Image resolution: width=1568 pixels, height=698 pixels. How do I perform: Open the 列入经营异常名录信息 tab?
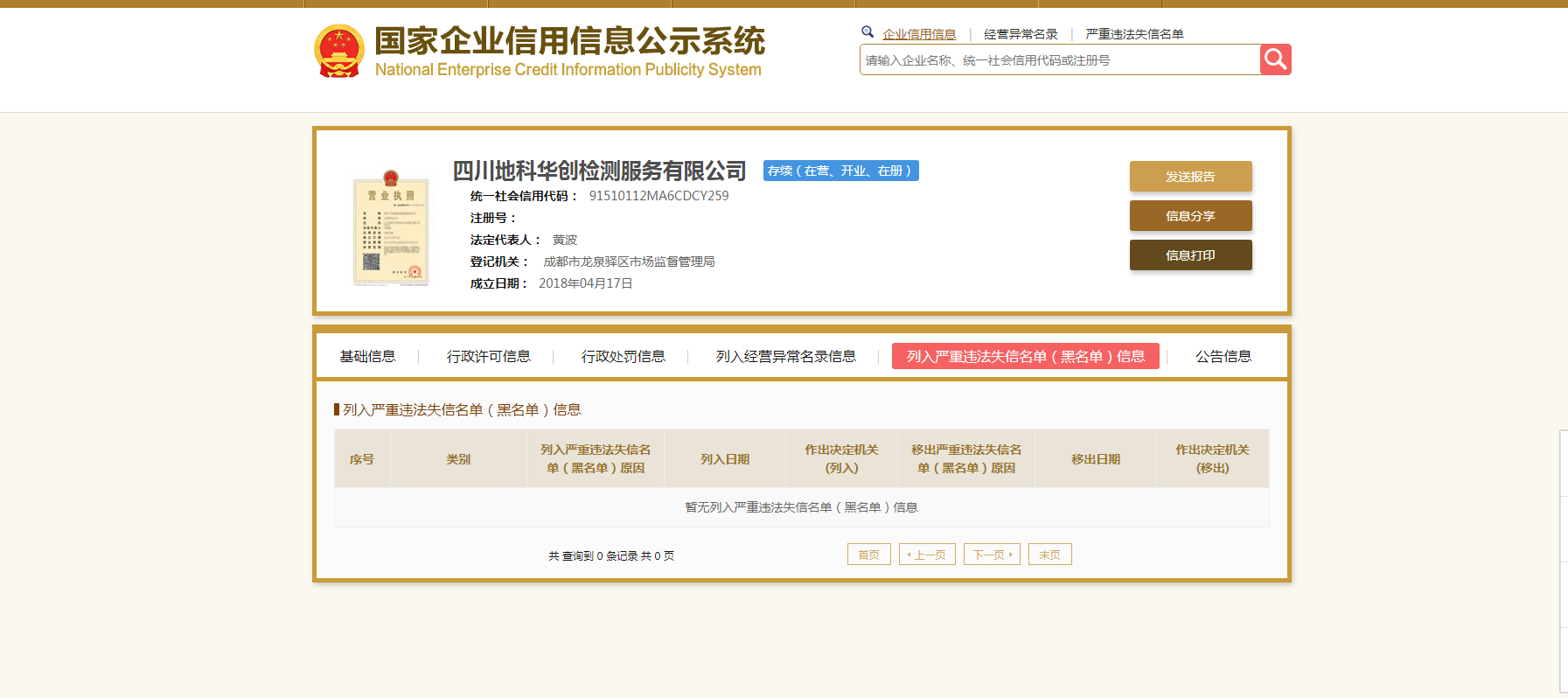click(785, 356)
